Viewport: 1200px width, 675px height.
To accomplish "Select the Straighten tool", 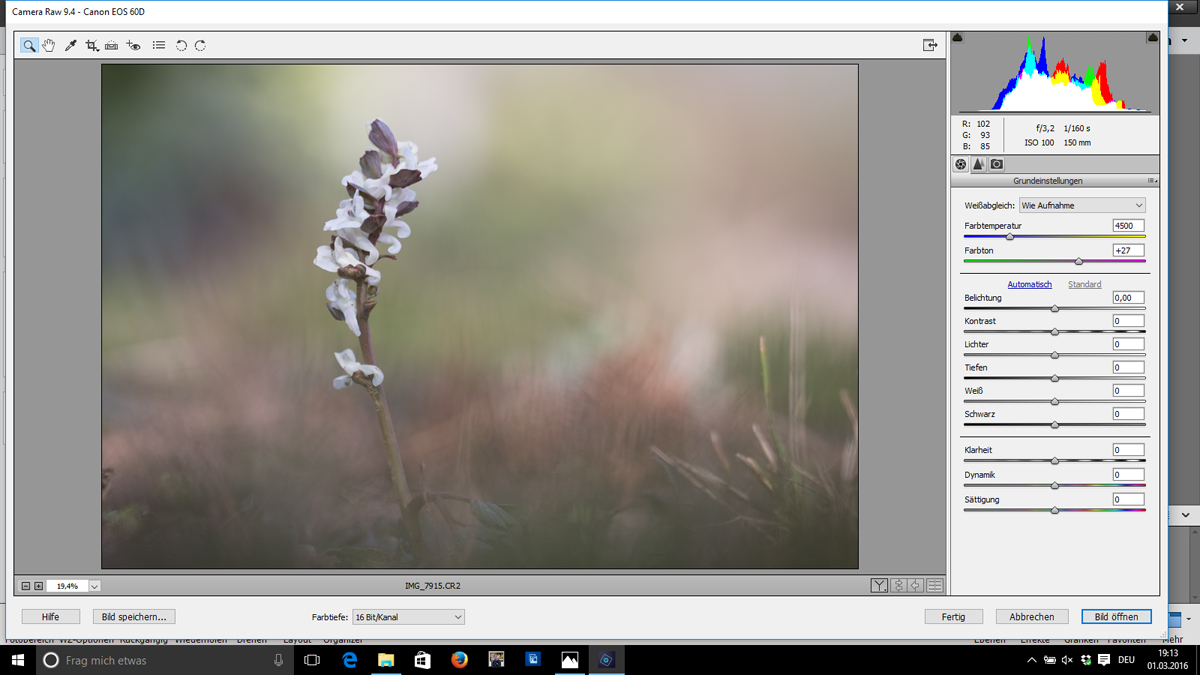I will [x=112, y=45].
